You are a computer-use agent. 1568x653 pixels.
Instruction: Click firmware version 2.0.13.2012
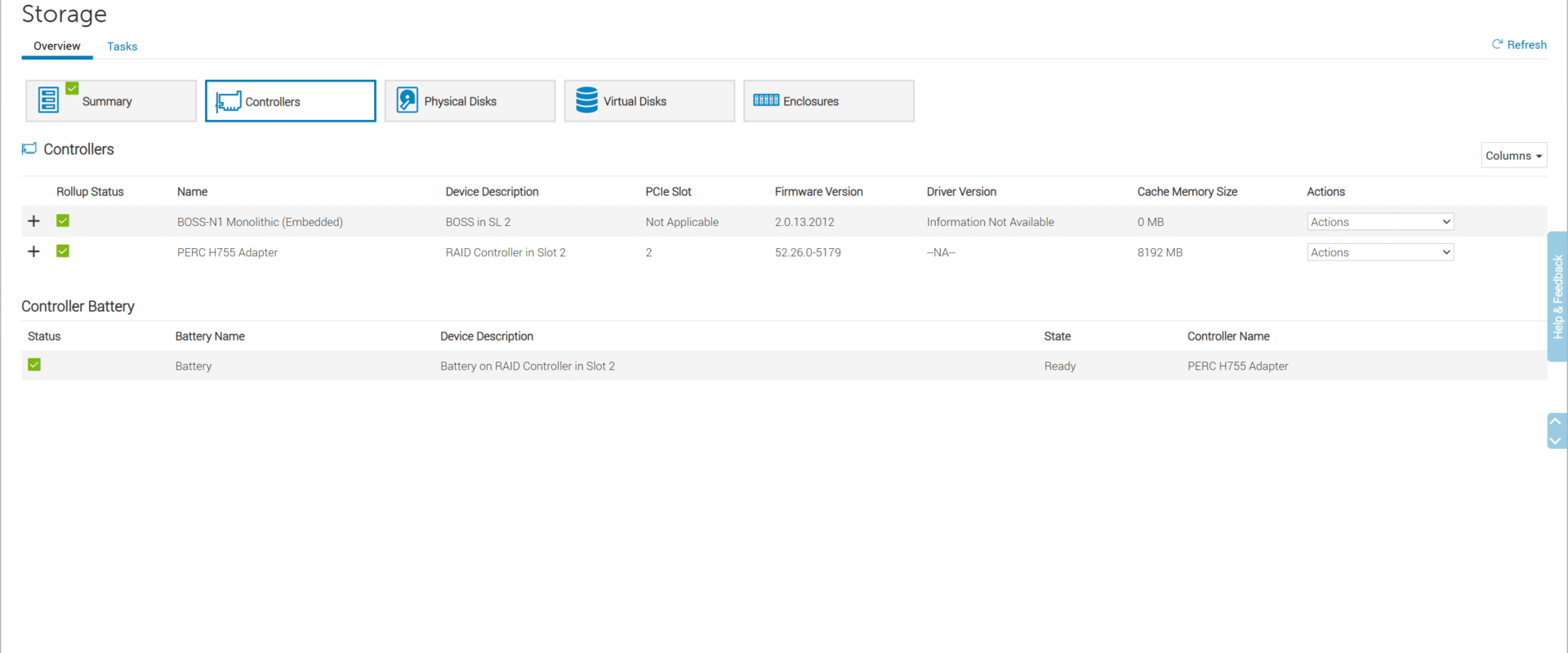[x=804, y=222]
